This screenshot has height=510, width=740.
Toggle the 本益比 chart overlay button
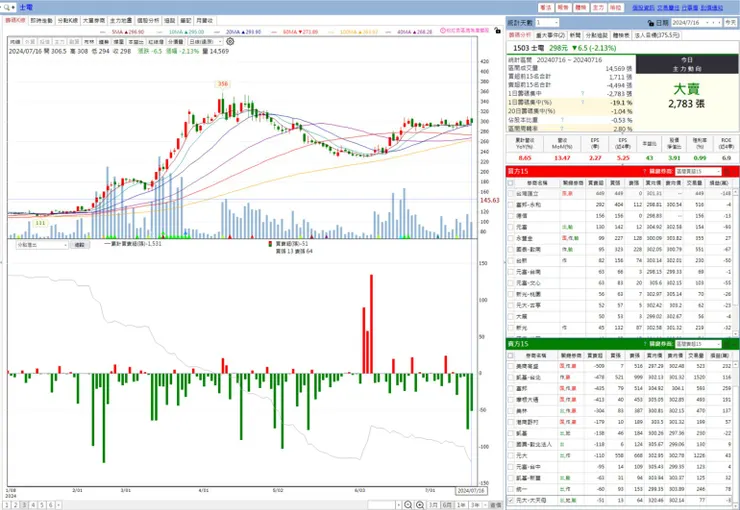tap(135, 42)
